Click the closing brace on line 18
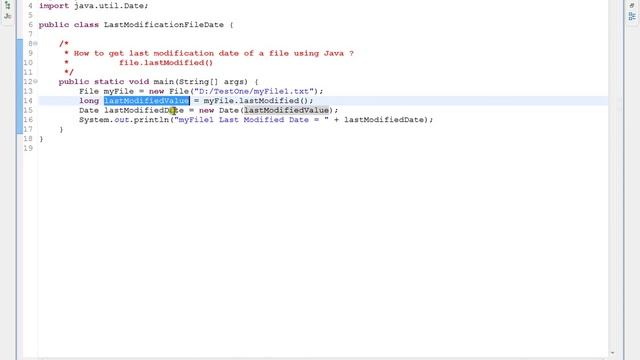 tap(41, 139)
